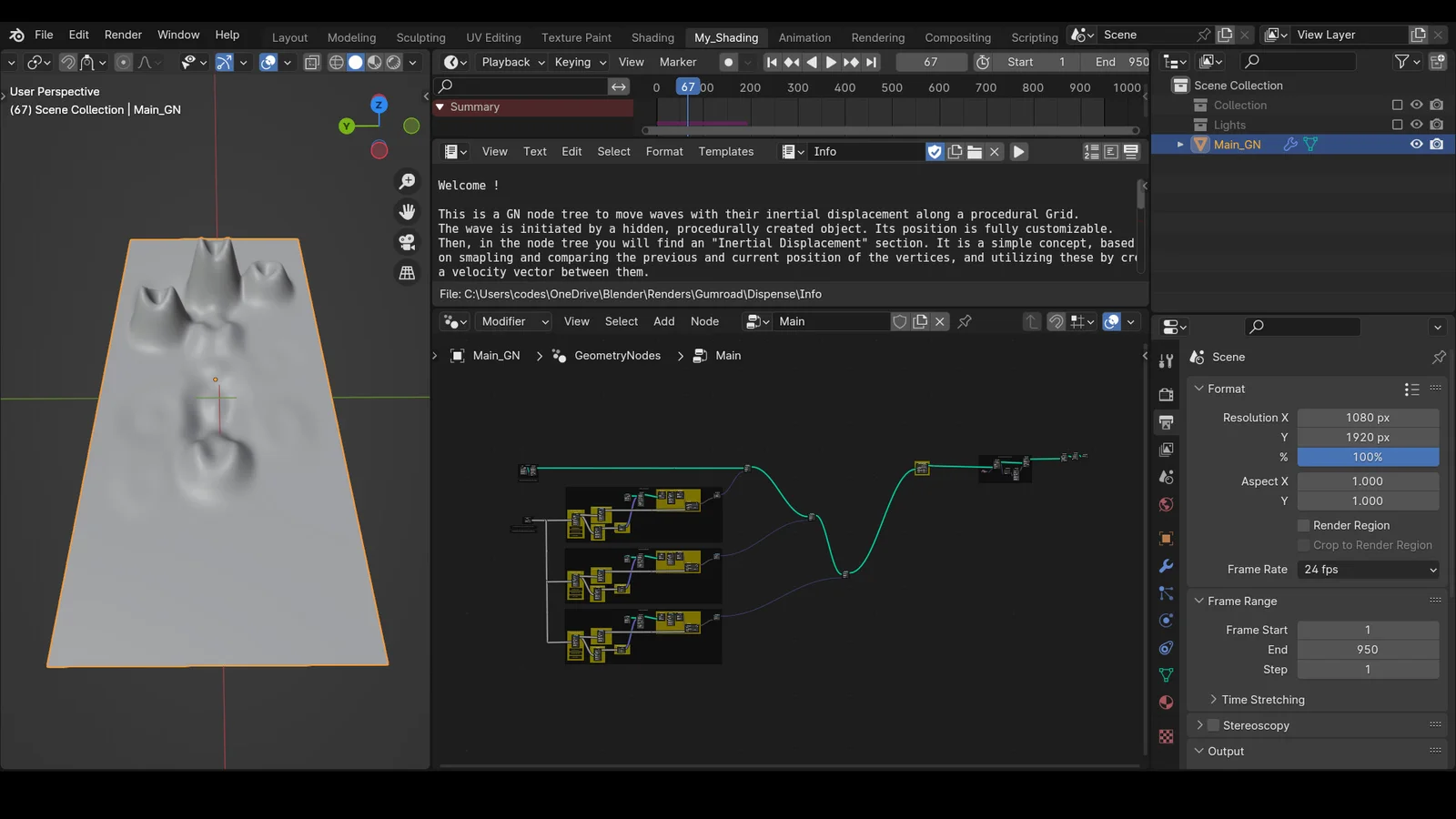Toggle Main_GN visibility in outliner

point(1416,144)
